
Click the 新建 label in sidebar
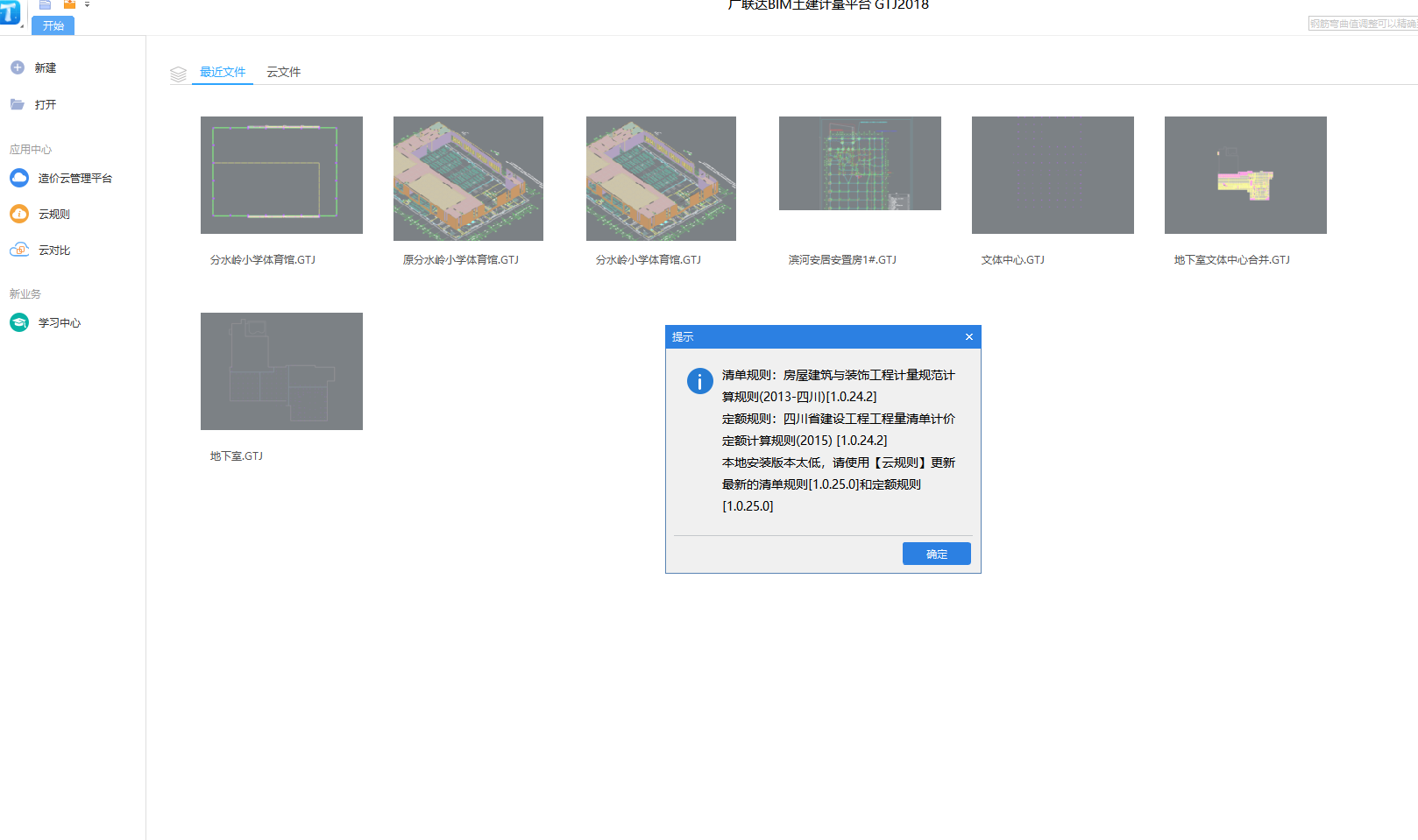(x=46, y=67)
